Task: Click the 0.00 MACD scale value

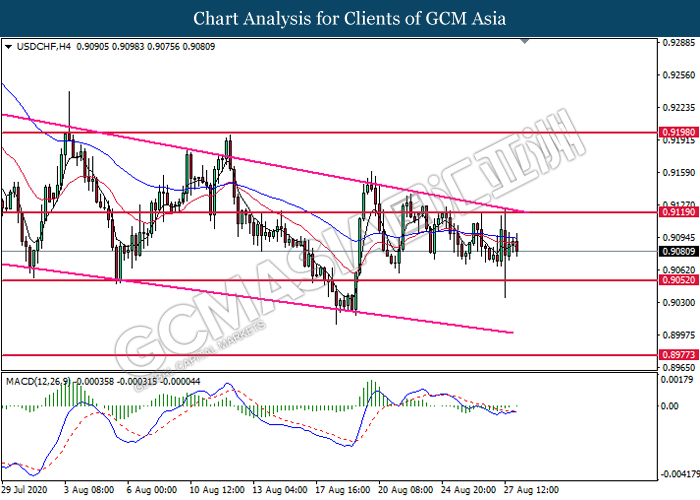Action: pyautogui.click(x=670, y=405)
